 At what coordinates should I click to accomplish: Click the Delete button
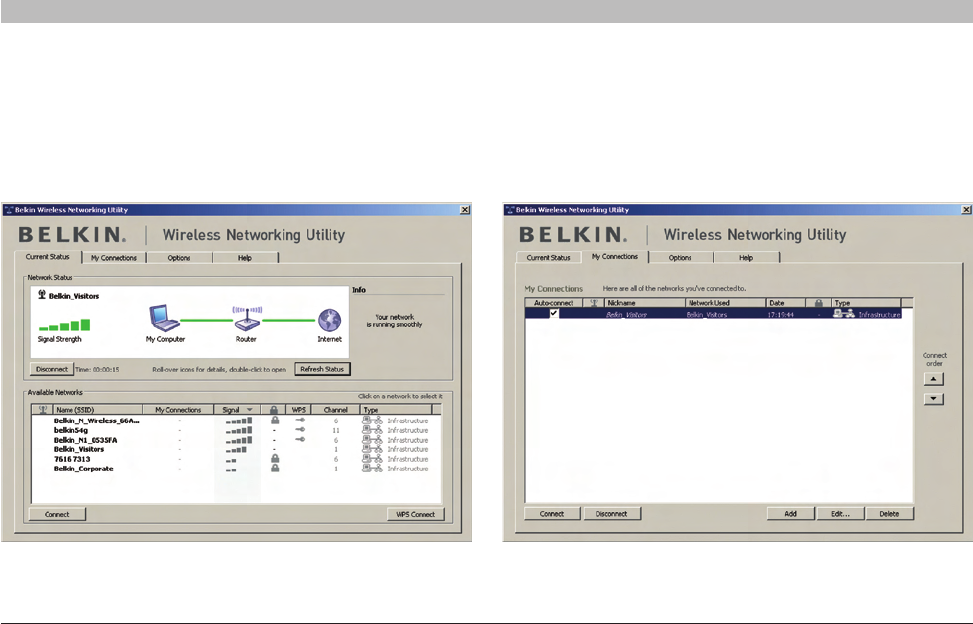pos(889,514)
